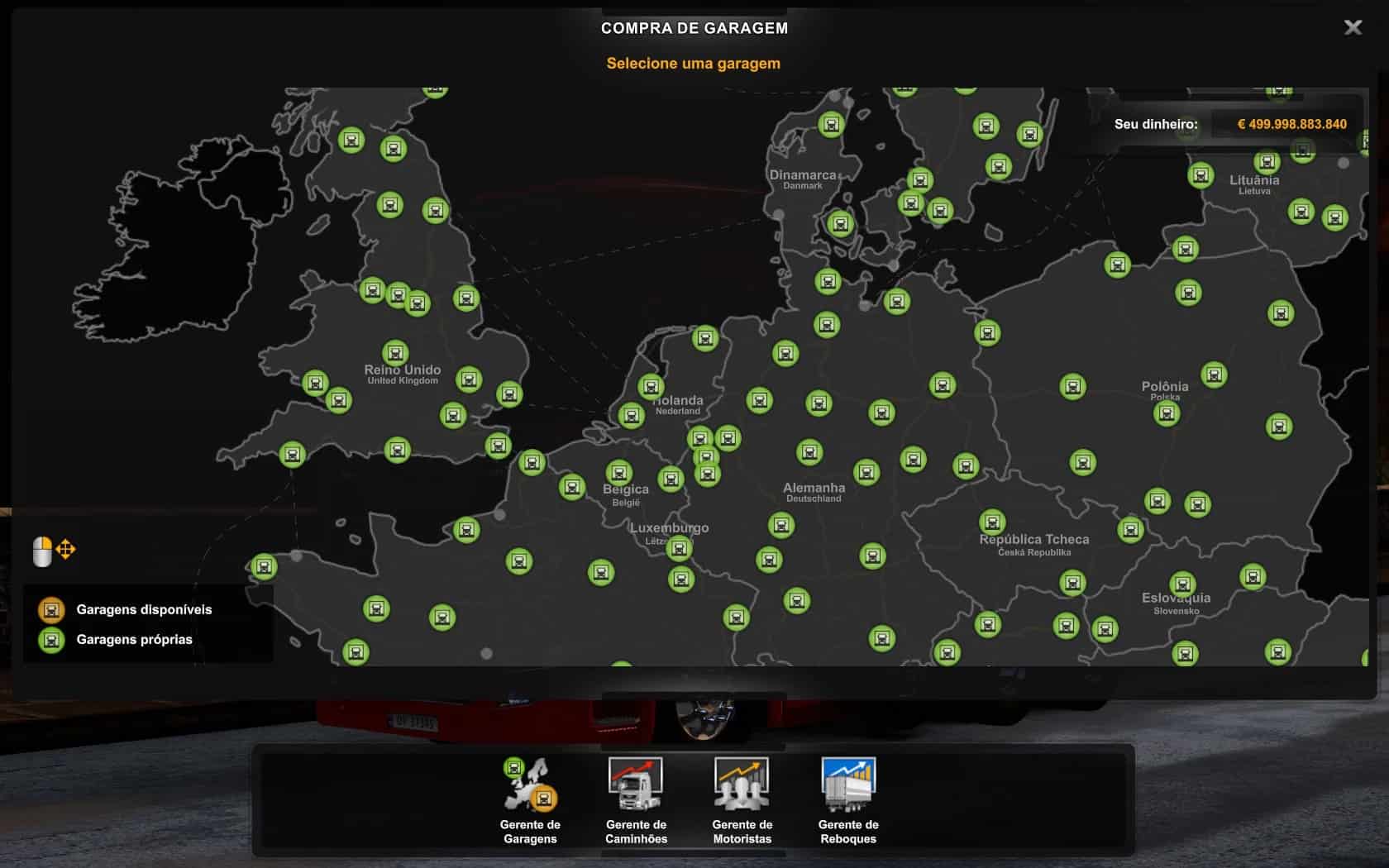
Task: Select the garage marker above Bélgica label
Action: (x=618, y=472)
